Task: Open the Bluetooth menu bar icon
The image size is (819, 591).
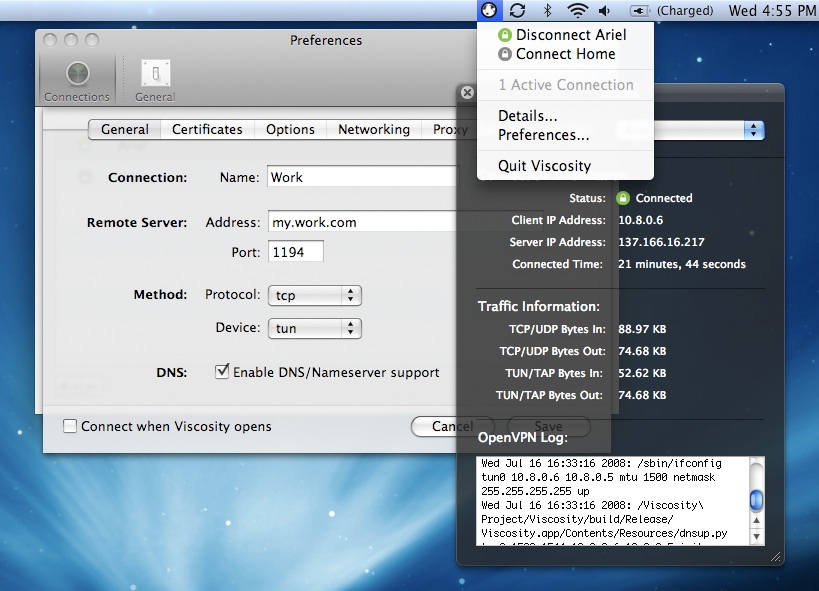Action: (x=547, y=10)
